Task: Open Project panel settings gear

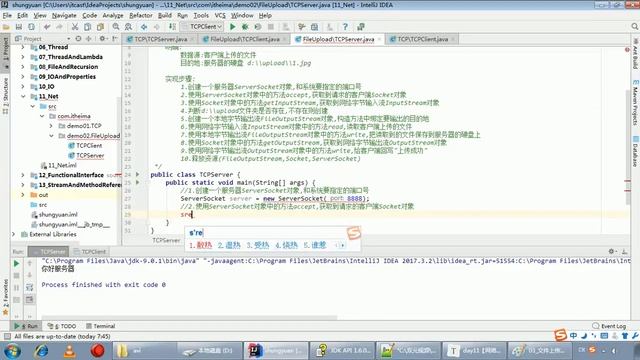Action: (102, 39)
